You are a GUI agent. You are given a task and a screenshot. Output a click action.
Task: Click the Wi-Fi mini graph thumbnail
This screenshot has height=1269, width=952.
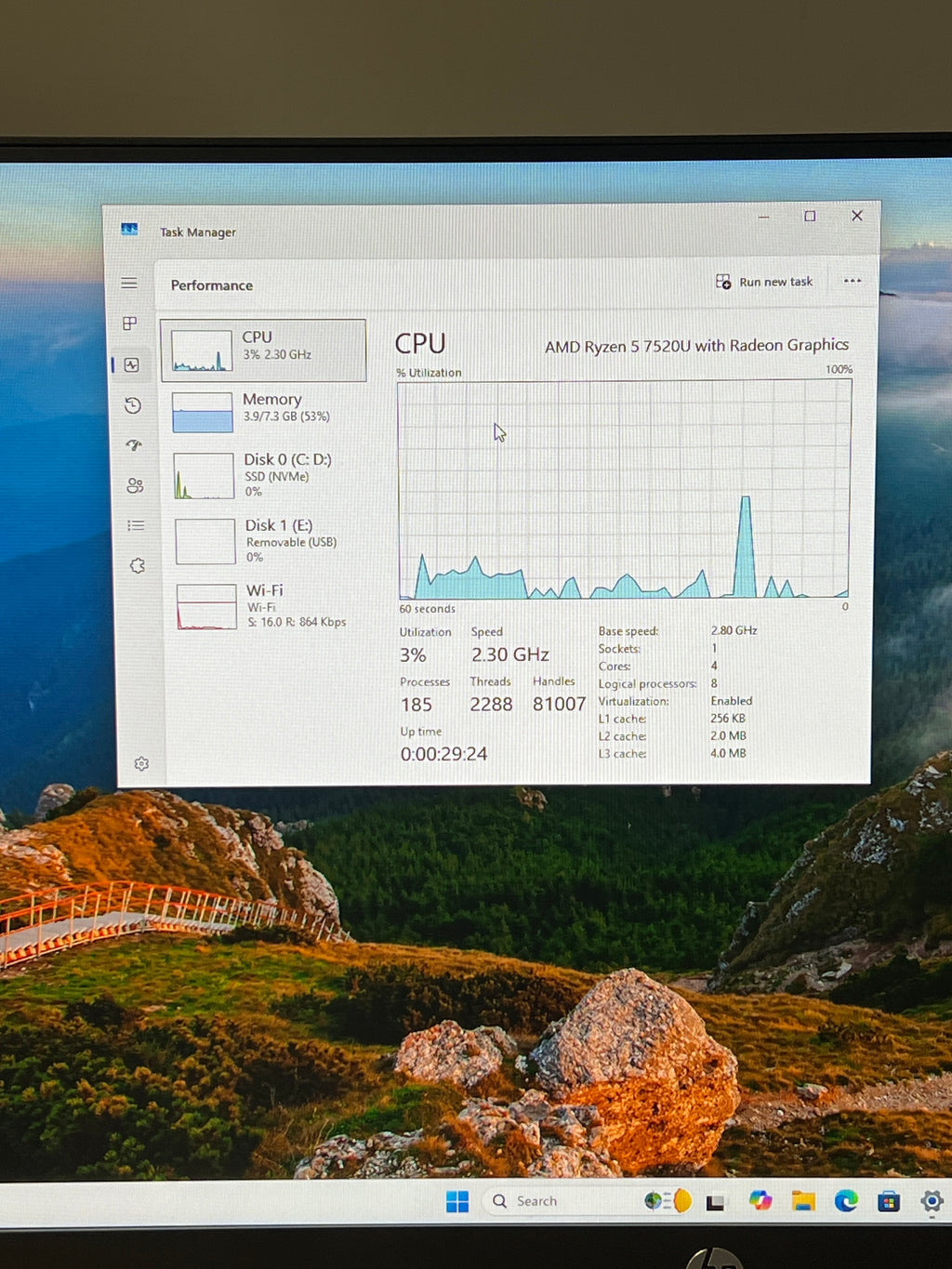pos(206,607)
